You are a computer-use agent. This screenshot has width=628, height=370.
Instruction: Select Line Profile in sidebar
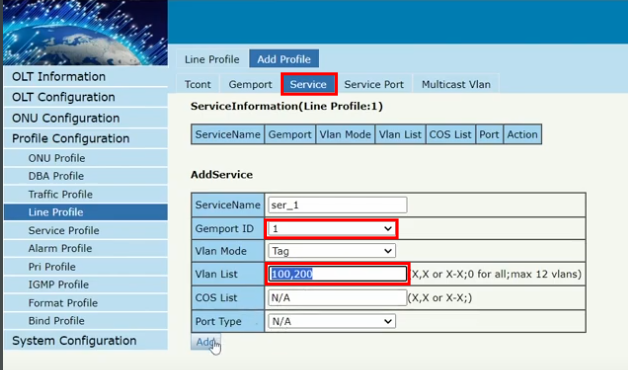85,212
